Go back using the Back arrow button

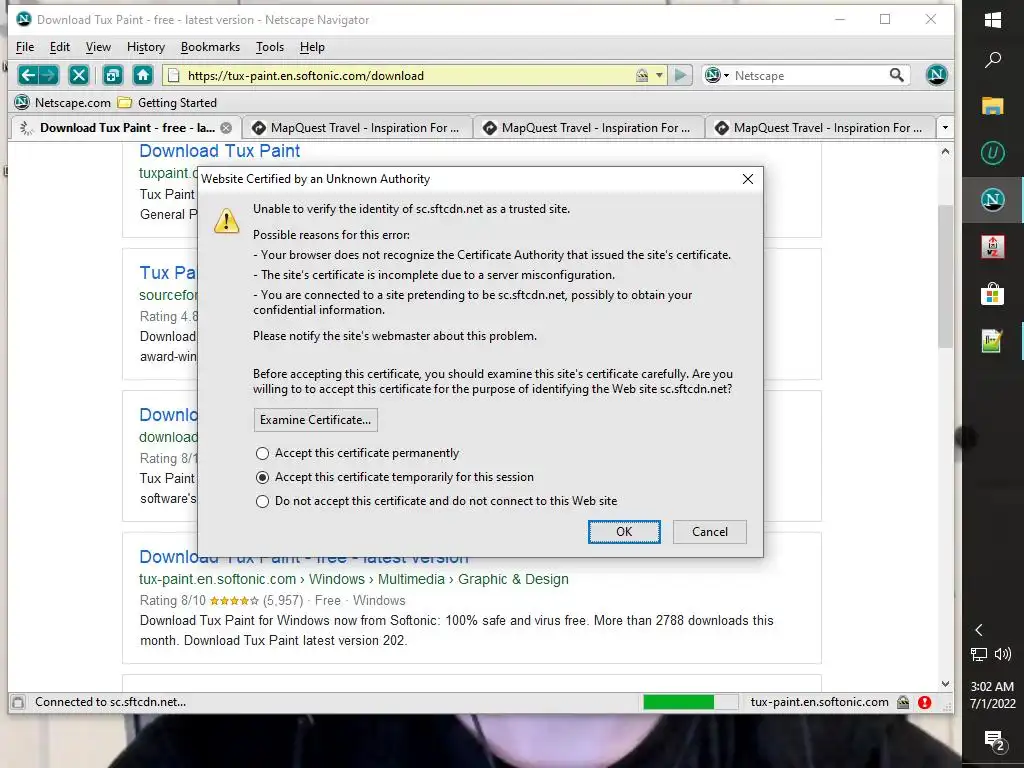coord(27,75)
